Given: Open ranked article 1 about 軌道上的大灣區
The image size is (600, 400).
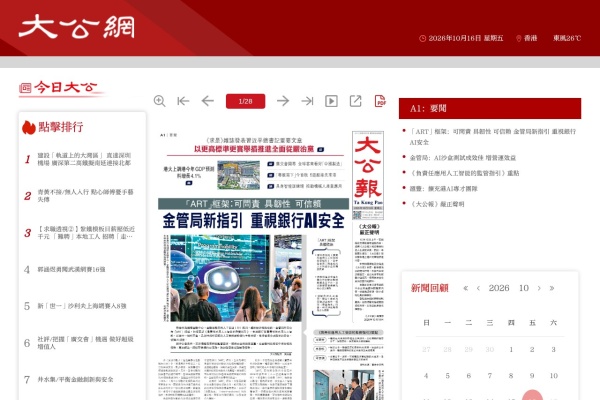Looking at the screenshot, I should 84,159.
